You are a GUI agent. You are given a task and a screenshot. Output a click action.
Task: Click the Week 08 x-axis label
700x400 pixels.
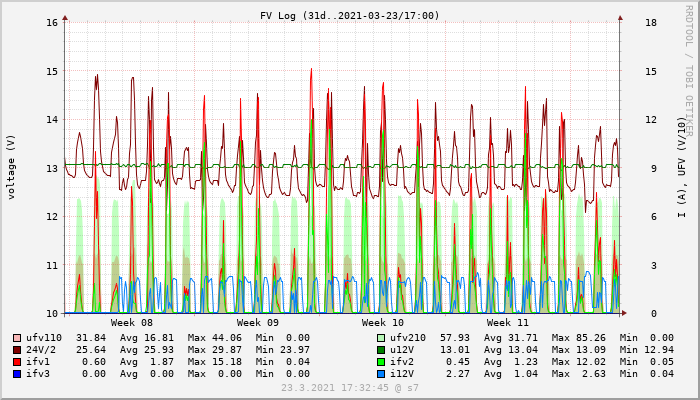tap(132, 323)
